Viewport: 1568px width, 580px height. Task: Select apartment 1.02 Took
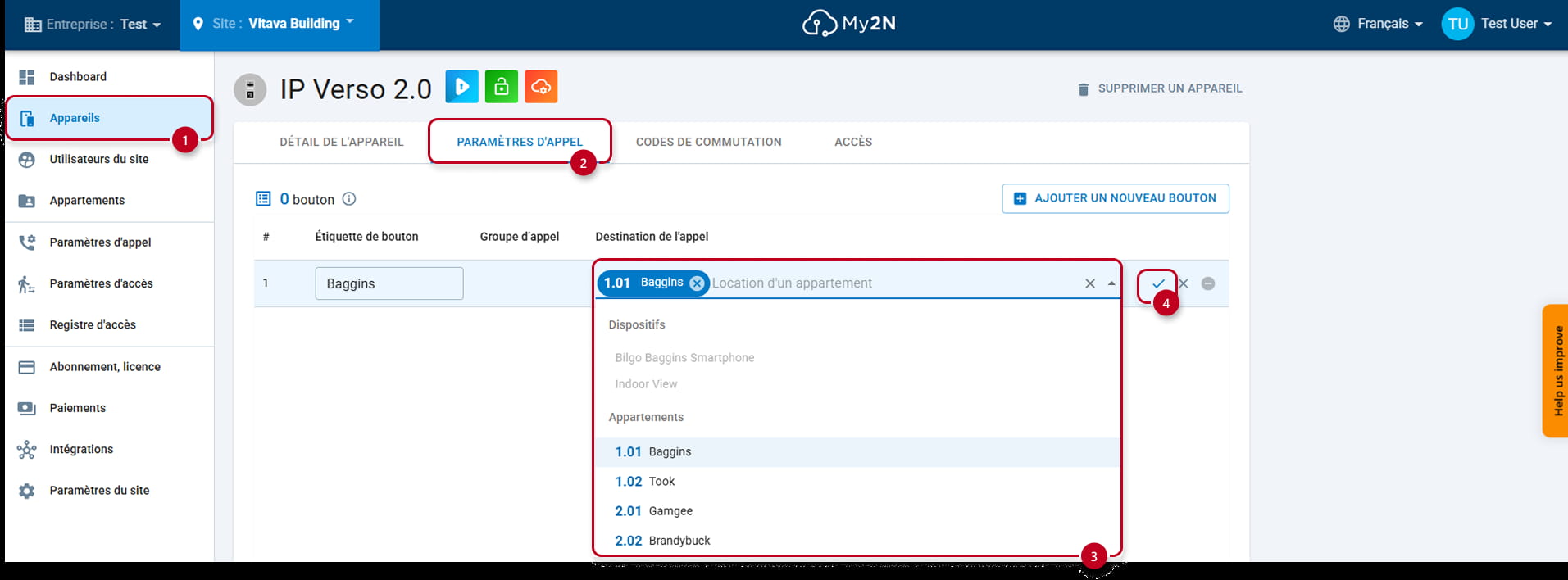857,482
